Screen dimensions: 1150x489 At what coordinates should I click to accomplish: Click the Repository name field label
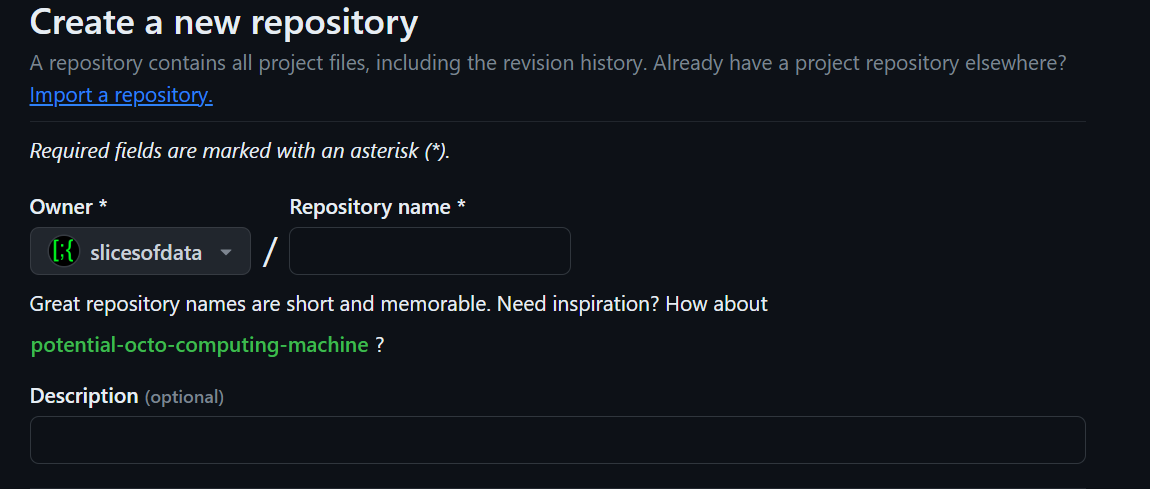tap(378, 207)
